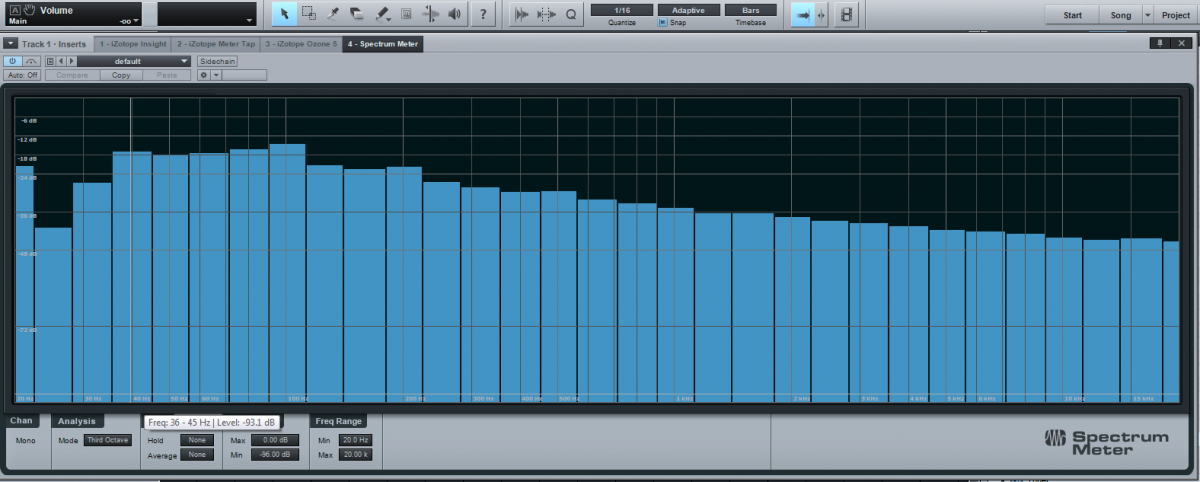Select the Arrow tool
Screen dimensions: 1200x482
click(x=284, y=14)
